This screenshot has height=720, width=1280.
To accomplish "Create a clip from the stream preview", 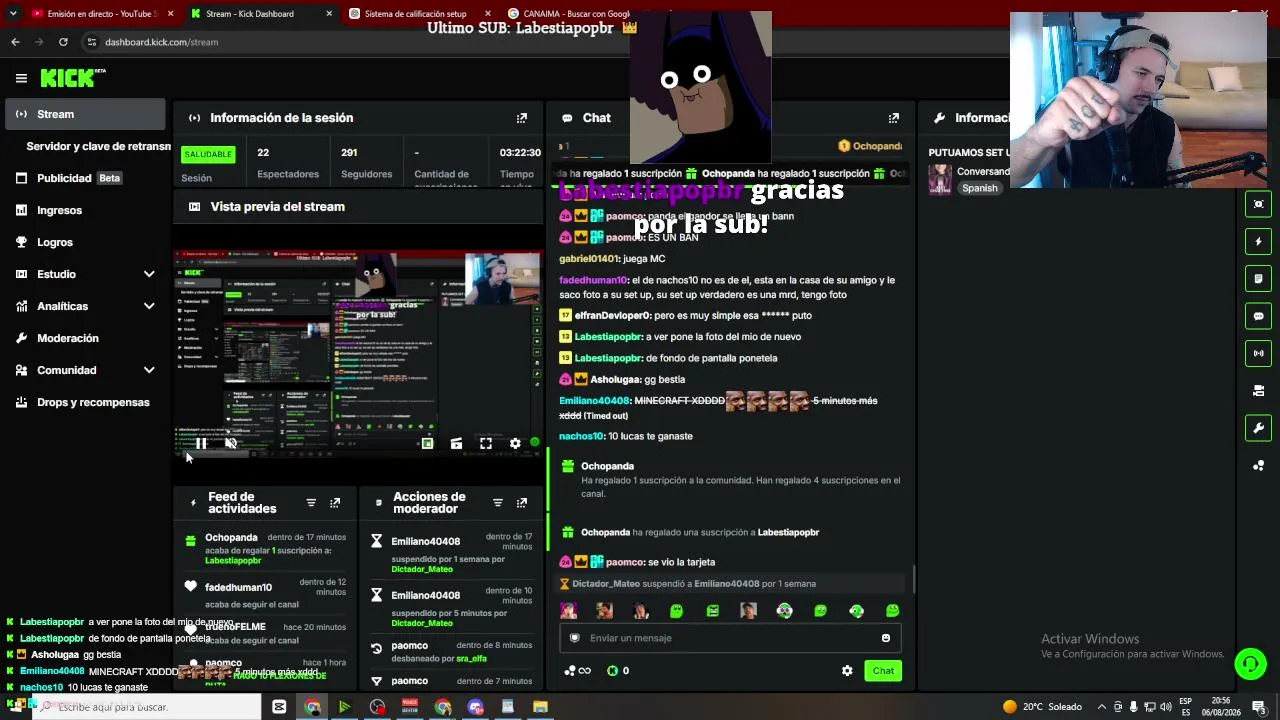I will (456, 443).
